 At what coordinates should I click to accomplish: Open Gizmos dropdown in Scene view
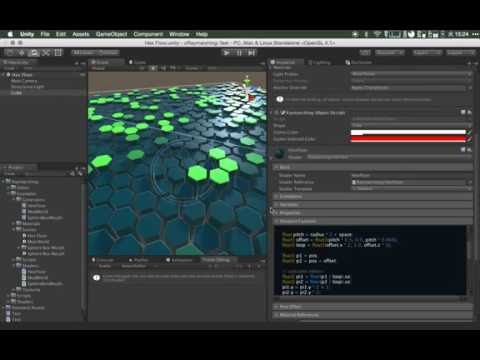point(193,68)
